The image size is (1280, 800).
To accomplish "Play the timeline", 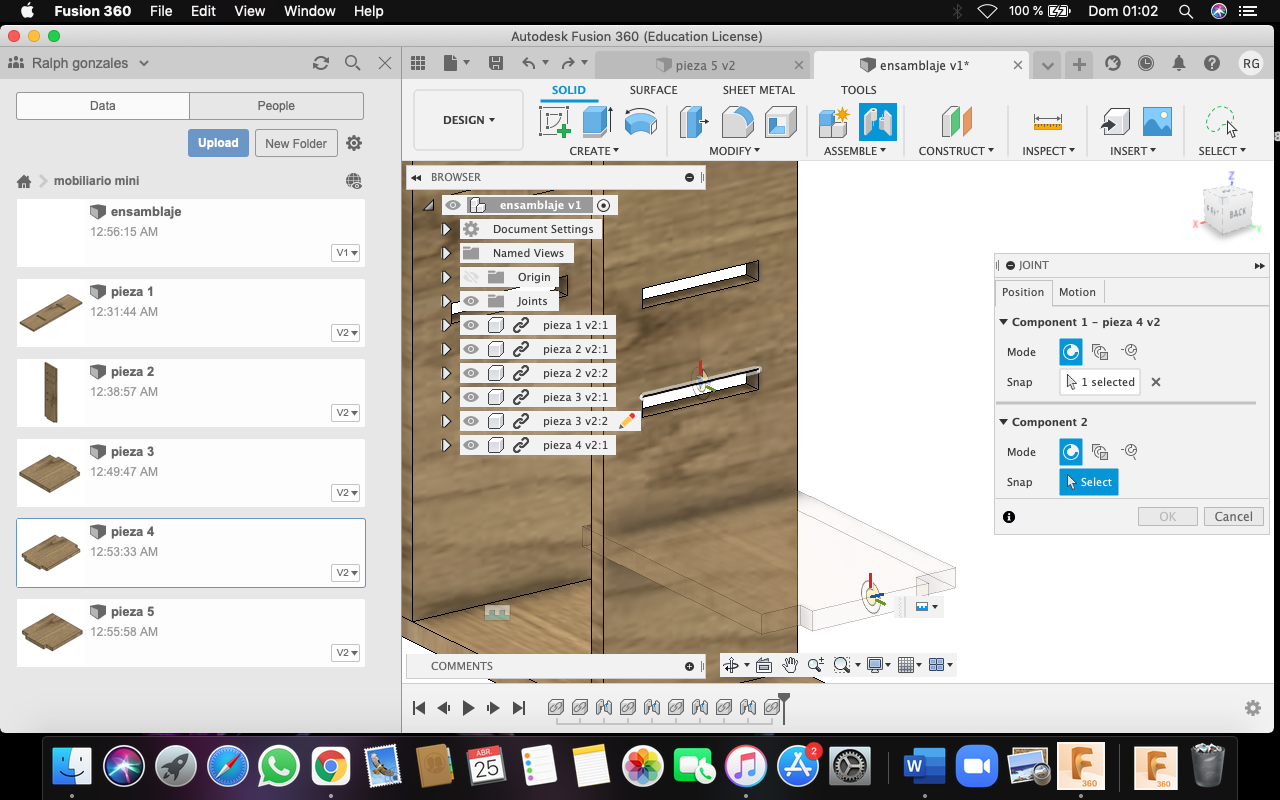I will click(x=468, y=708).
